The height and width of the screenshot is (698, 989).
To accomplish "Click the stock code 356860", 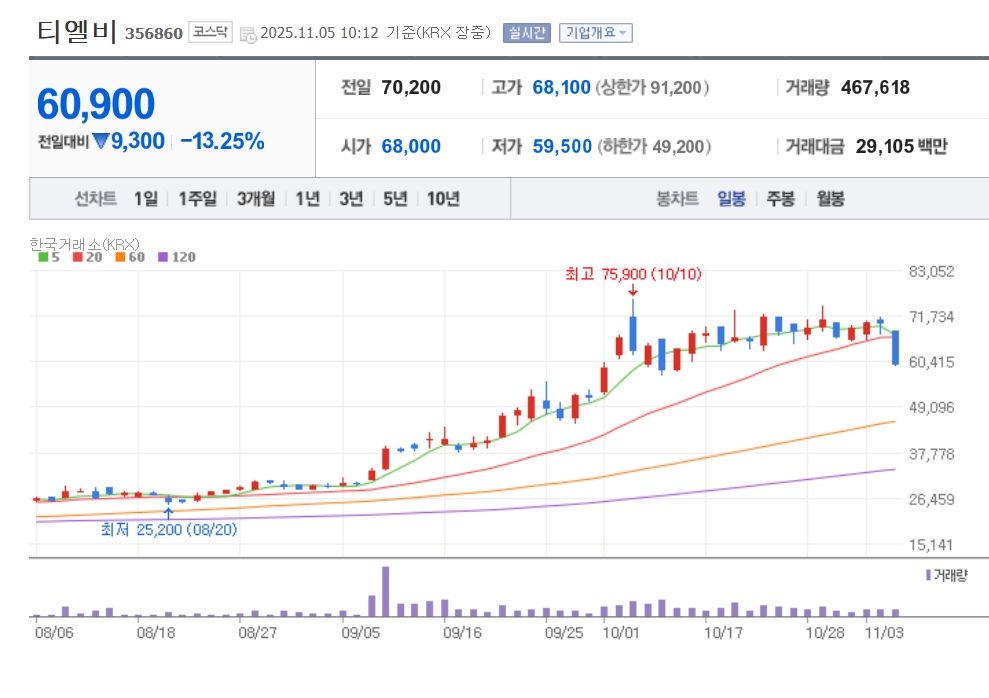I will pos(154,34).
